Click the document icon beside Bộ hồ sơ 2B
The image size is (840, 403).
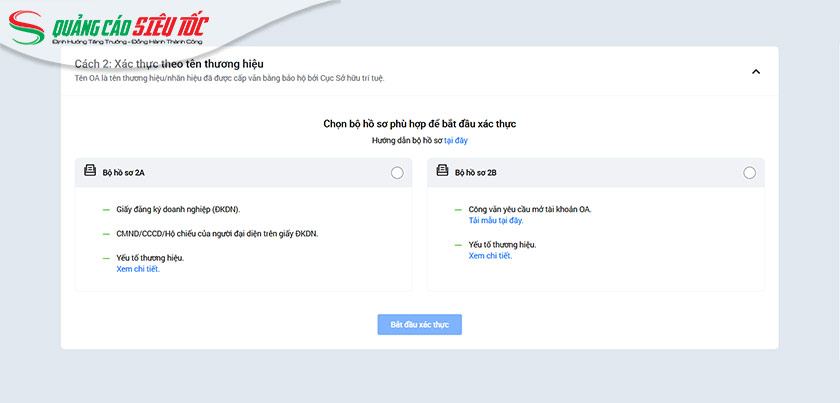(442, 172)
